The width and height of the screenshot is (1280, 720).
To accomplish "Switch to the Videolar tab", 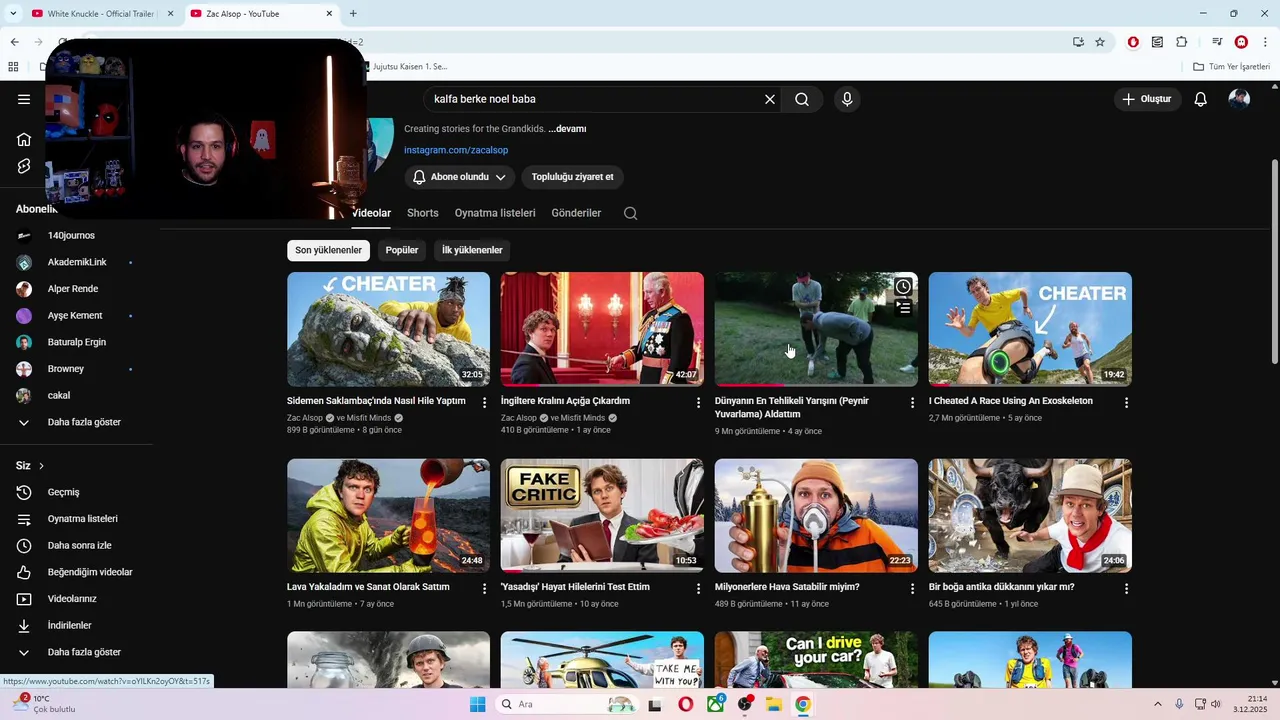I will 371,213.
